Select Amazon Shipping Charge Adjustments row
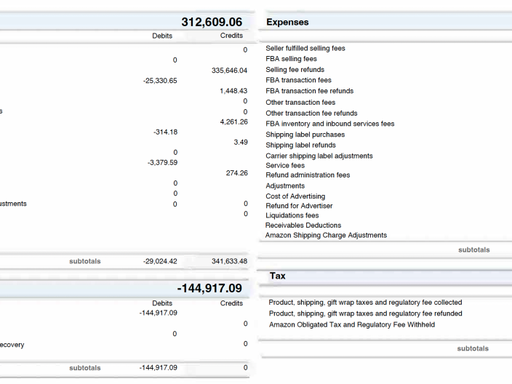Screen dimensions: 512x384 pos(326,235)
